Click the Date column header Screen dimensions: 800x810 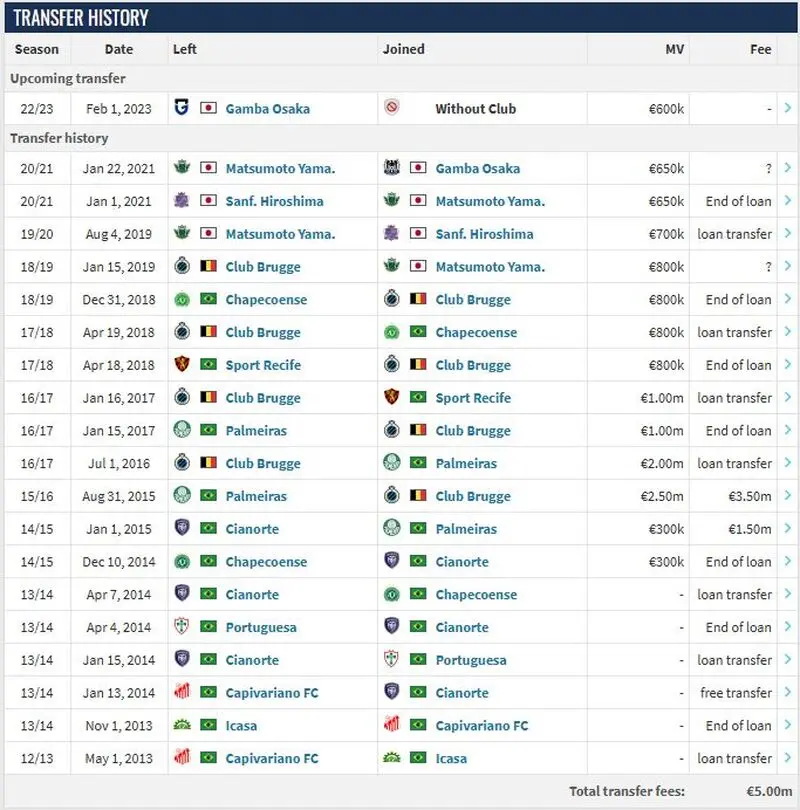coord(119,49)
